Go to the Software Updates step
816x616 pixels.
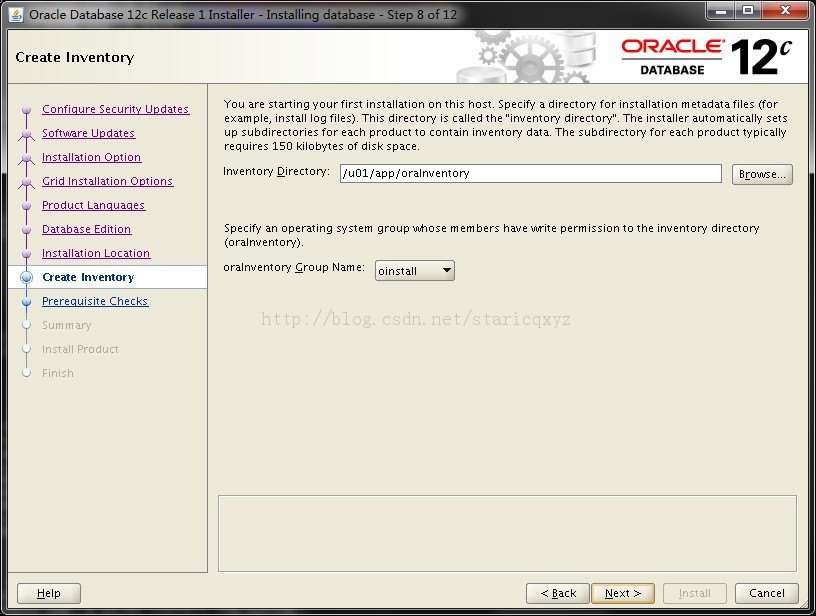tap(88, 133)
